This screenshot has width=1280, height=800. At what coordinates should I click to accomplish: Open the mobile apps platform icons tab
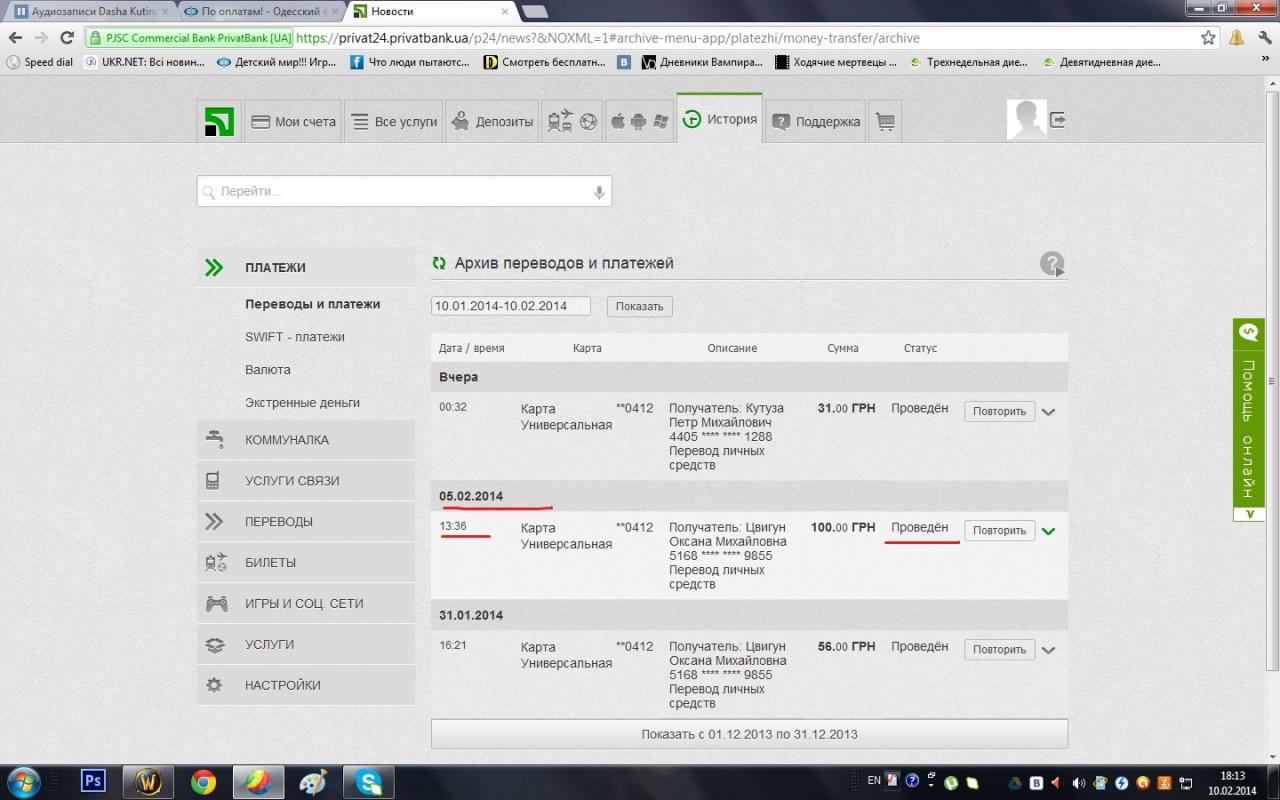(x=639, y=121)
